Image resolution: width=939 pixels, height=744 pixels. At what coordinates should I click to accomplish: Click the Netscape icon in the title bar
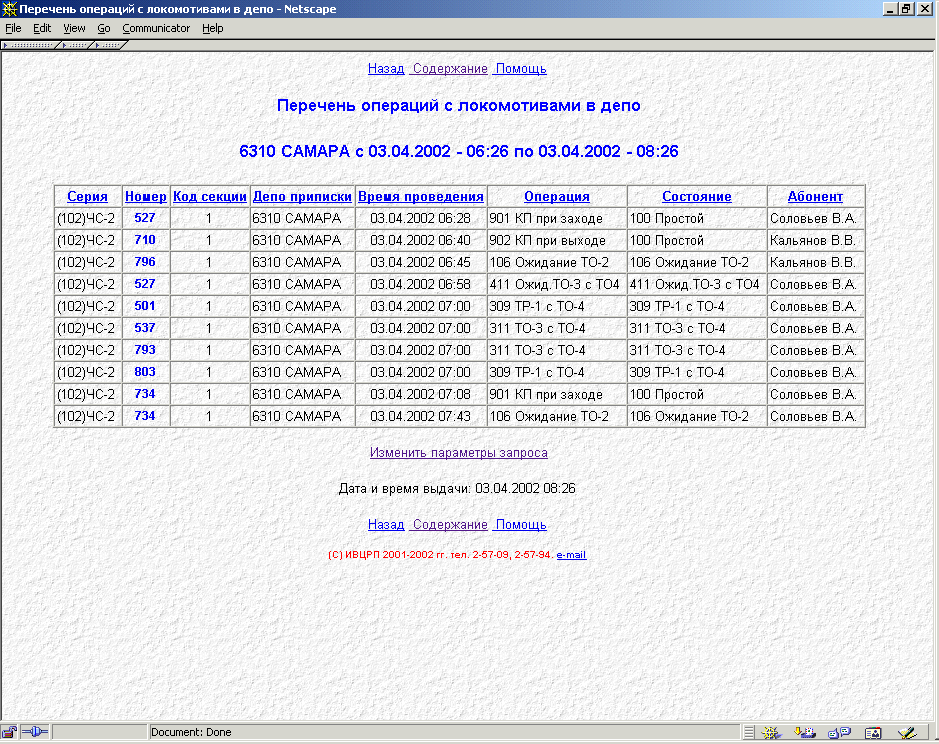[x=9, y=9]
